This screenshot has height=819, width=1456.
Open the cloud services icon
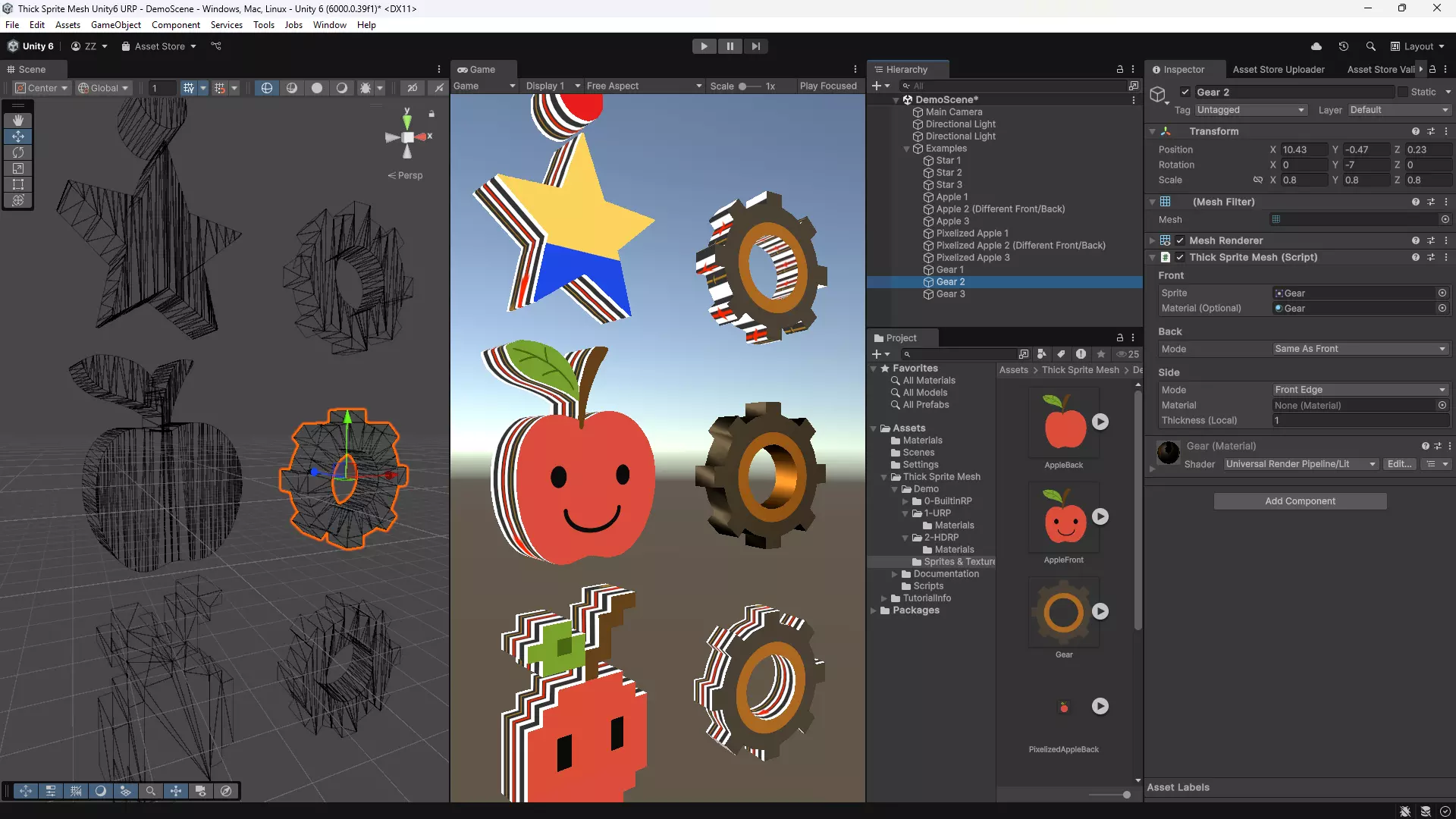pos(1316,46)
